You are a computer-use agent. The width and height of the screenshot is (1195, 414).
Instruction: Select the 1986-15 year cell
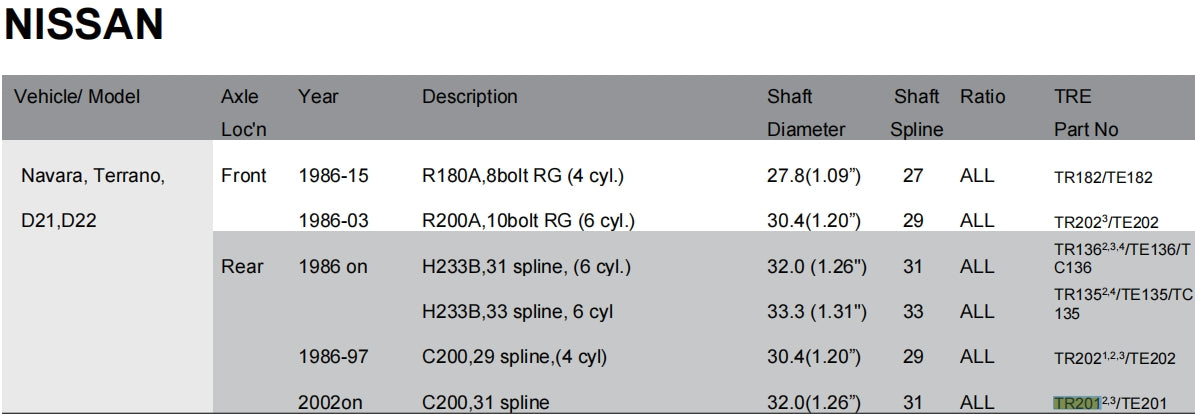(x=333, y=176)
